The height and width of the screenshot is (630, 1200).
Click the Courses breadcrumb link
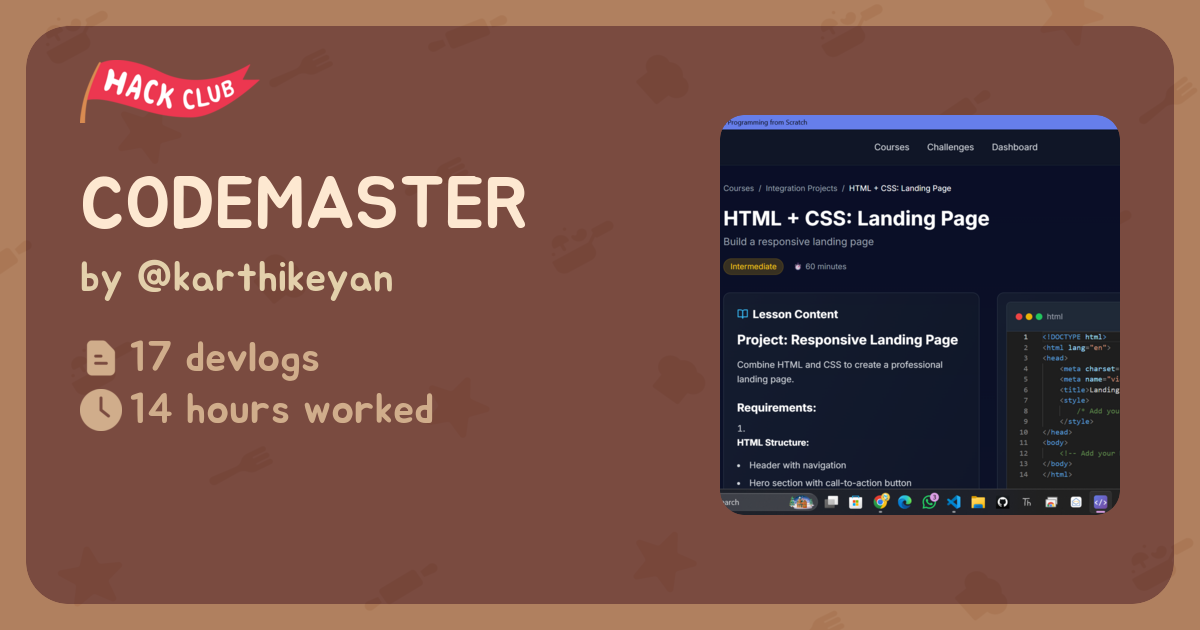pyautogui.click(x=739, y=188)
